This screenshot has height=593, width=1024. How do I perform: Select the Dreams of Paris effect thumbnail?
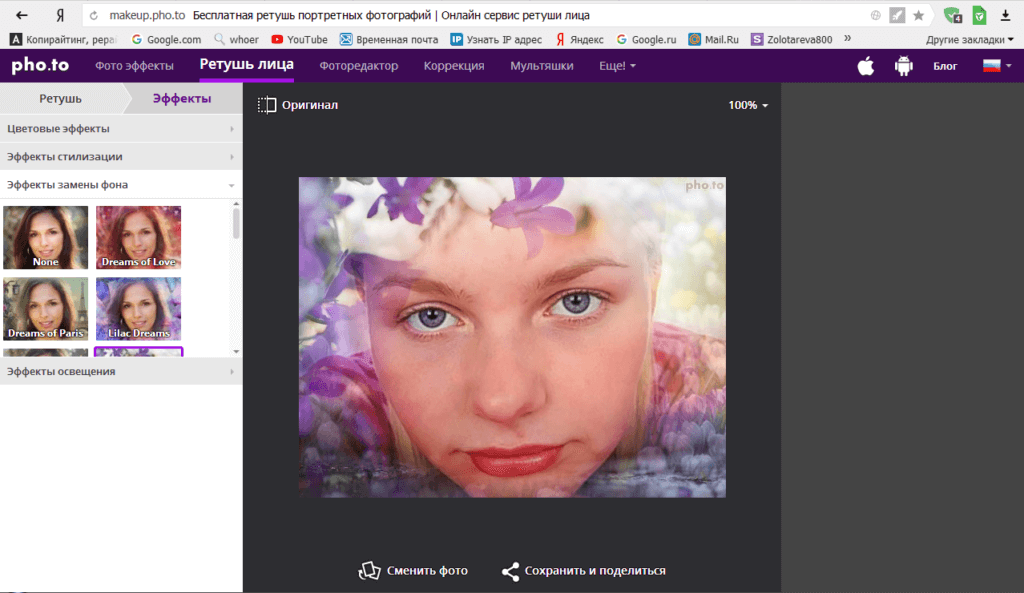pos(46,309)
